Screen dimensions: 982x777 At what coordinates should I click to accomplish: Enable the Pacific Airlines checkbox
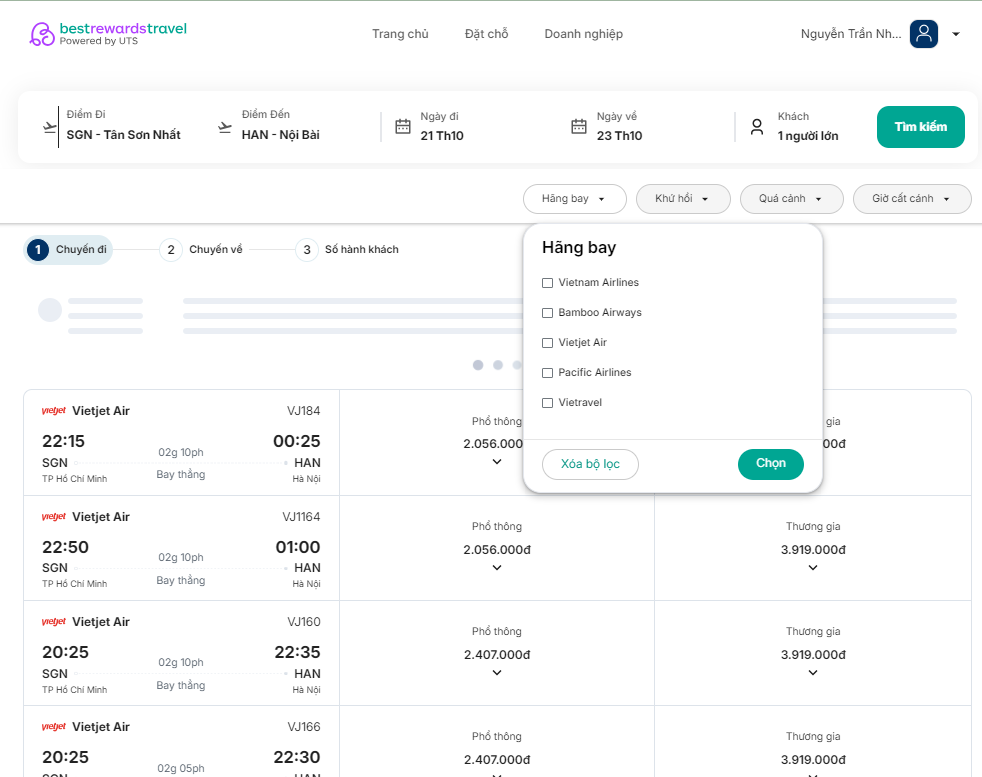[547, 373]
